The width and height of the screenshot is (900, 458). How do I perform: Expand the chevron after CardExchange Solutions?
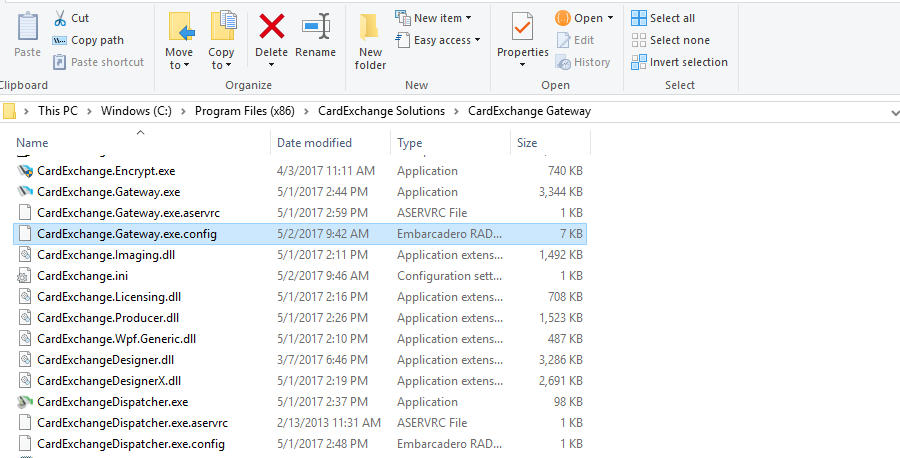click(x=457, y=111)
